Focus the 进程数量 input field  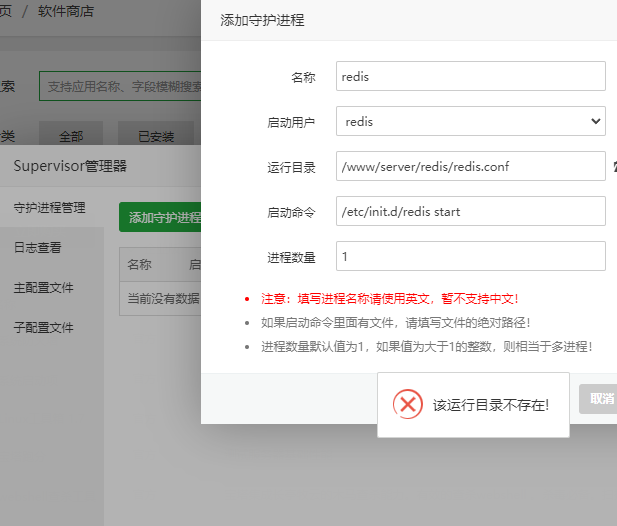470,256
